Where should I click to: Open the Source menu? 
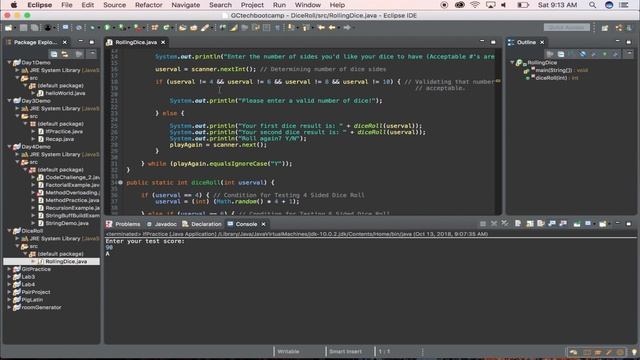[114, 5]
